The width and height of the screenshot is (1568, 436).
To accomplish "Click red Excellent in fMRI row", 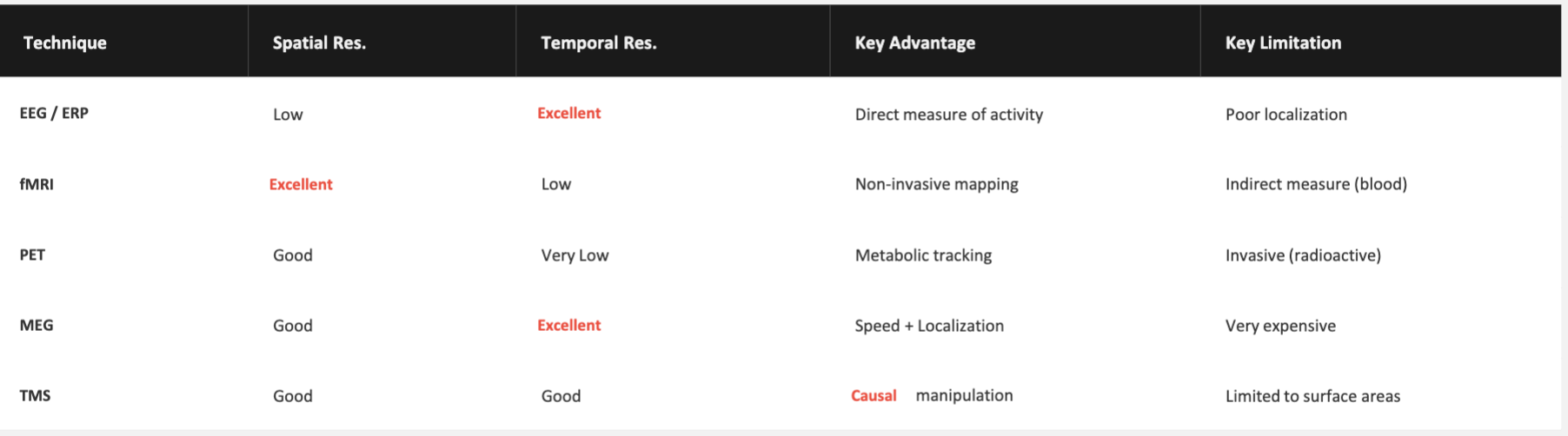I will [301, 184].
